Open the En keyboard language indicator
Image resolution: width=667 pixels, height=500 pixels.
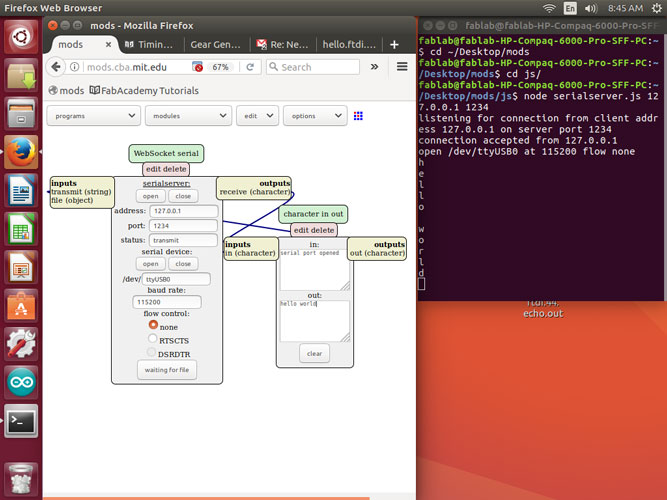(570, 8)
